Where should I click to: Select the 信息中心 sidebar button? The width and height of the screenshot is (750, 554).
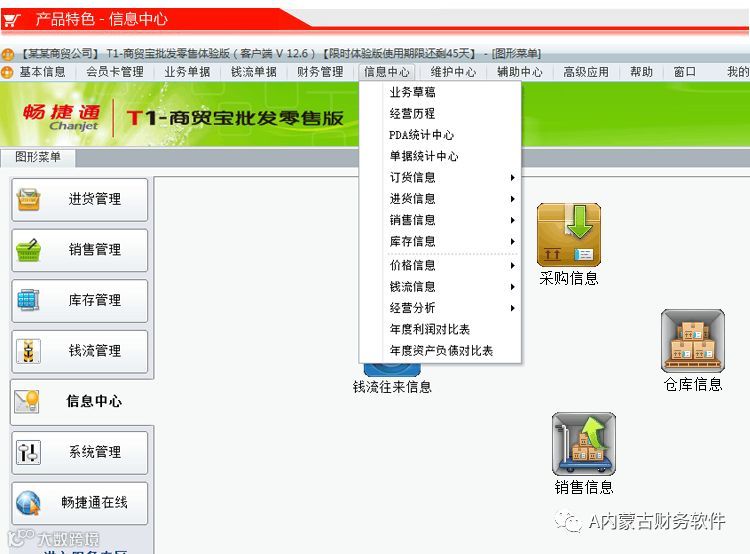coord(80,401)
